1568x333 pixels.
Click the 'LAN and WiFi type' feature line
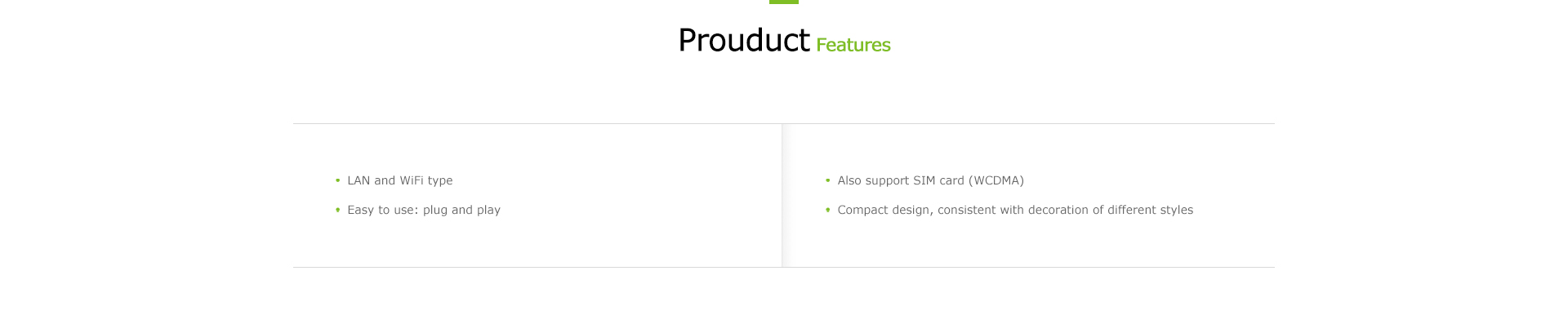(x=400, y=180)
